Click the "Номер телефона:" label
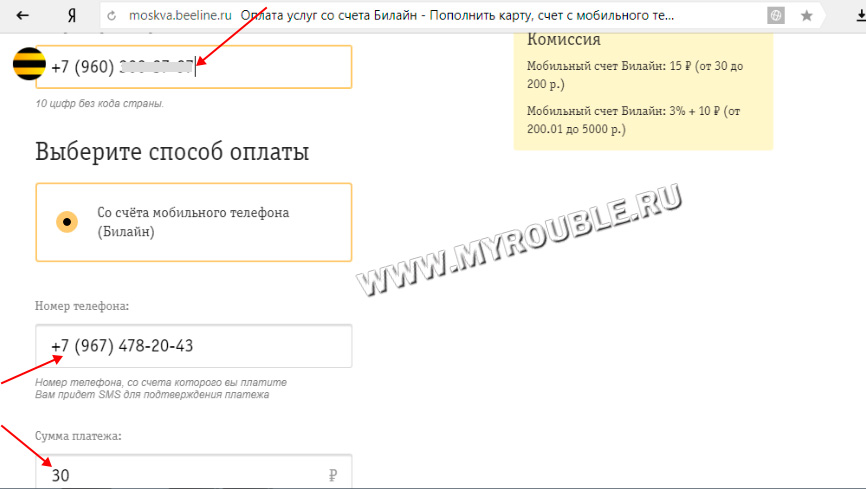 (x=82, y=306)
